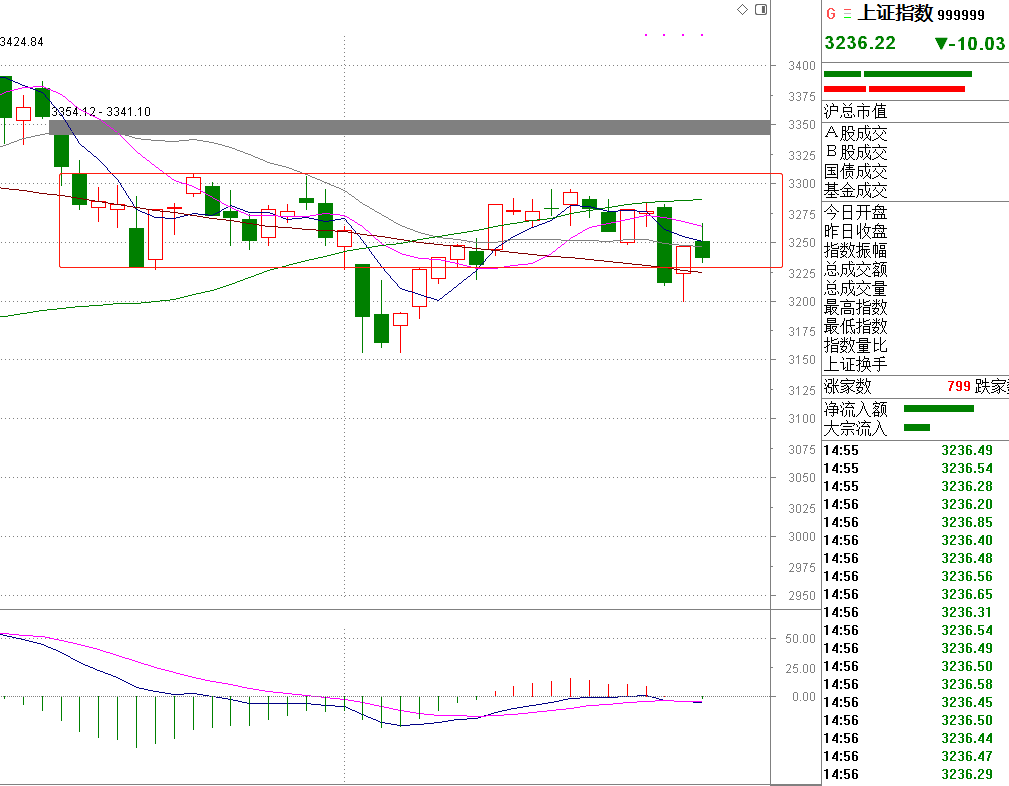This screenshot has height=786, width=1009.
Task: Select the tick row with price 3236.58
Action: tap(916, 684)
